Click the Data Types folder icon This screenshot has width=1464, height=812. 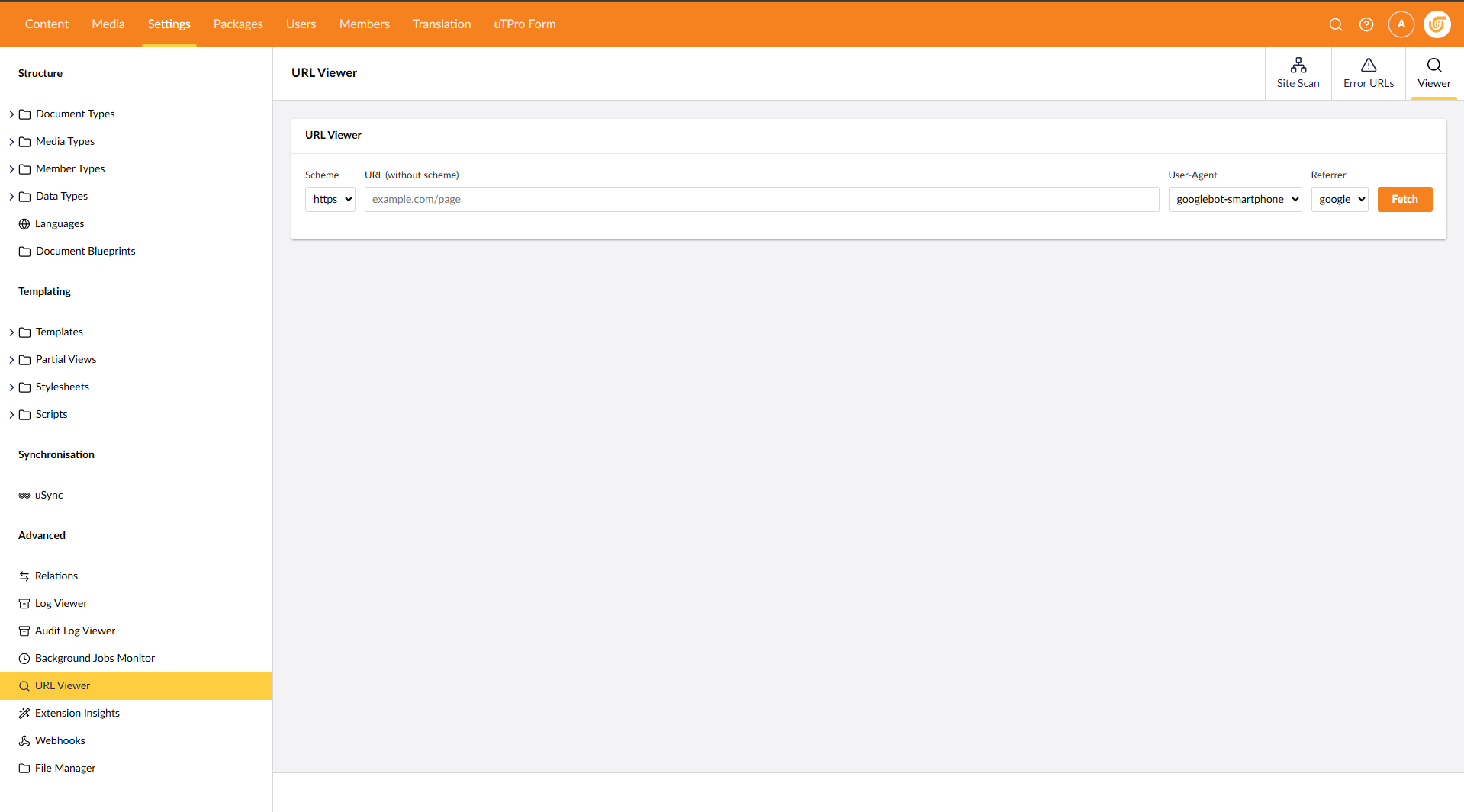coord(24,197)
